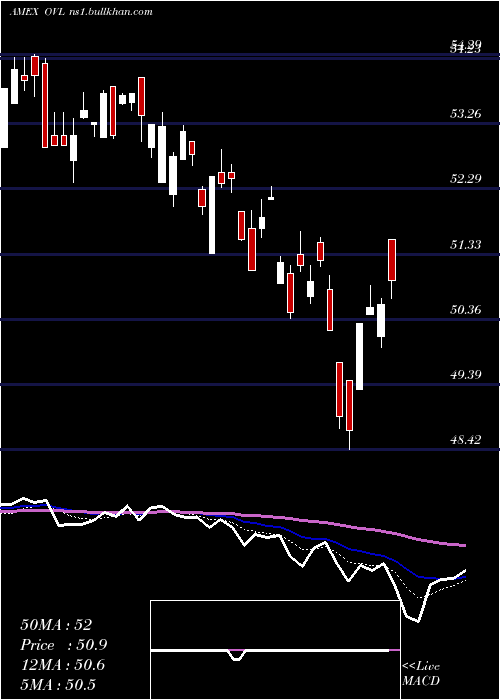The image size is (500, 700).
Task: Select the 52.29 price level label
Action: coord(466,179)
